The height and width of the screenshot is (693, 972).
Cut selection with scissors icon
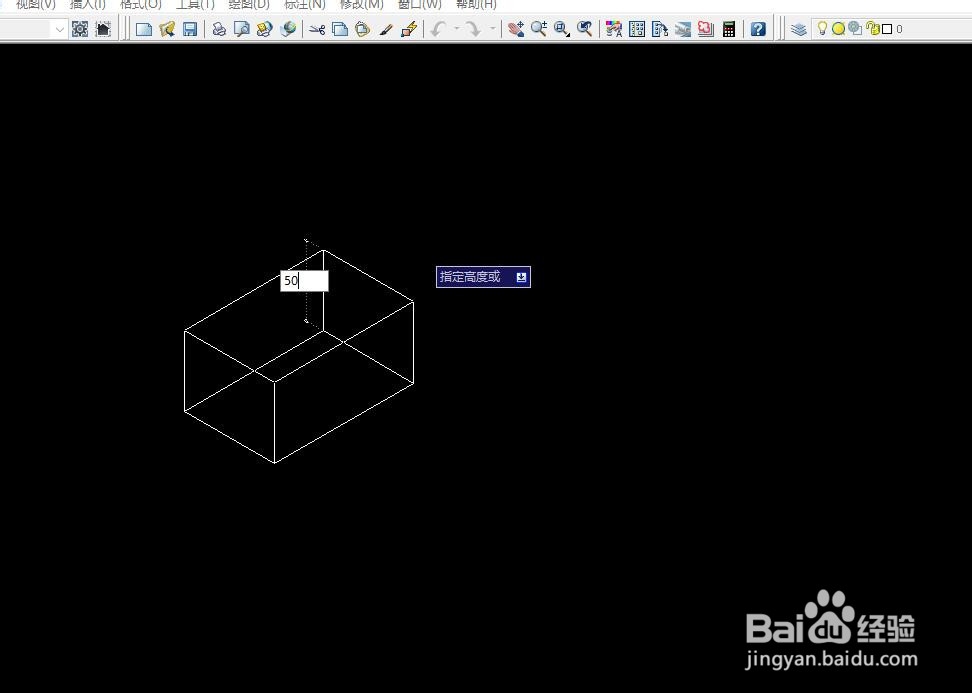[317, 29]
